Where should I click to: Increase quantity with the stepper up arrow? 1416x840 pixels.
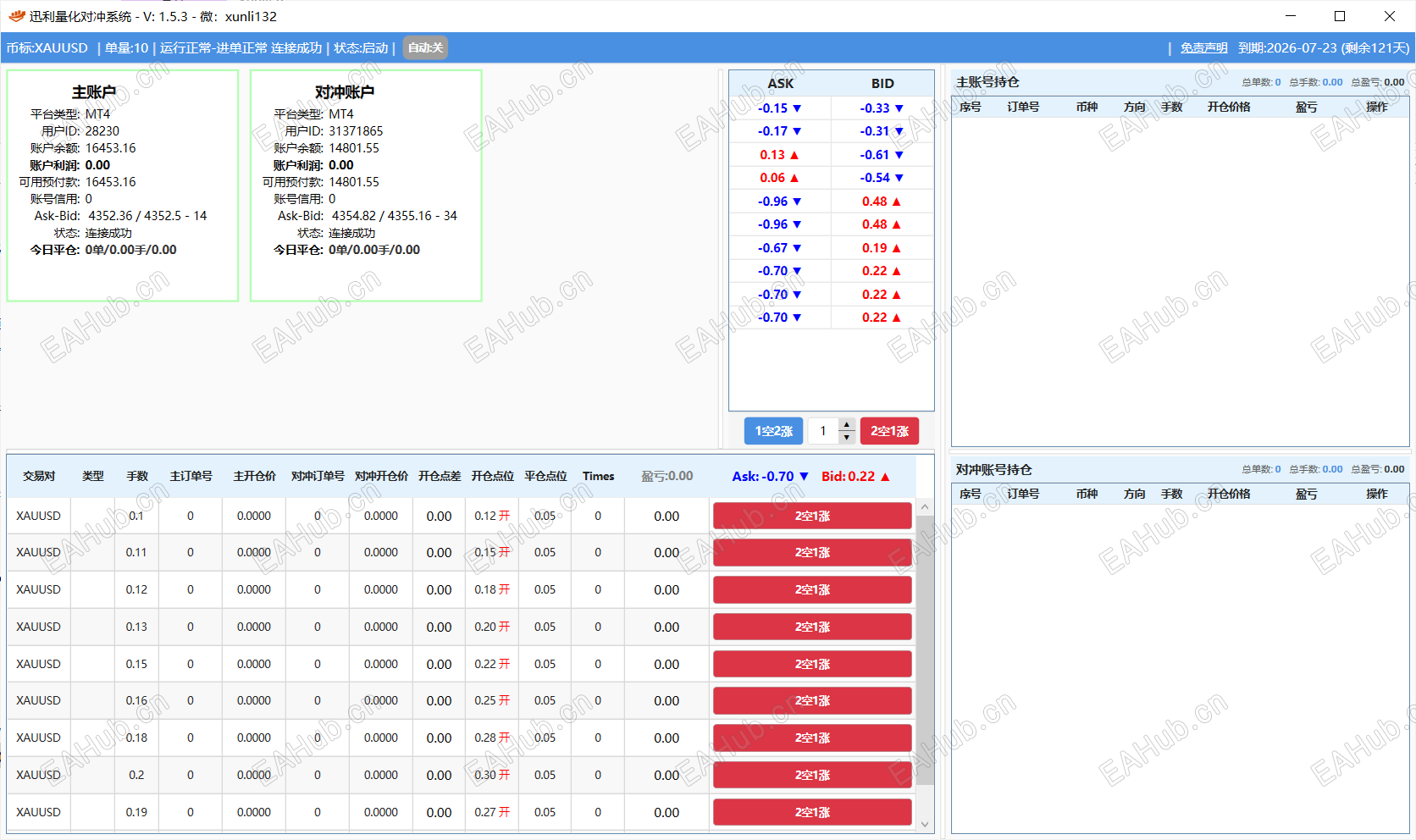tap(846, 425)
